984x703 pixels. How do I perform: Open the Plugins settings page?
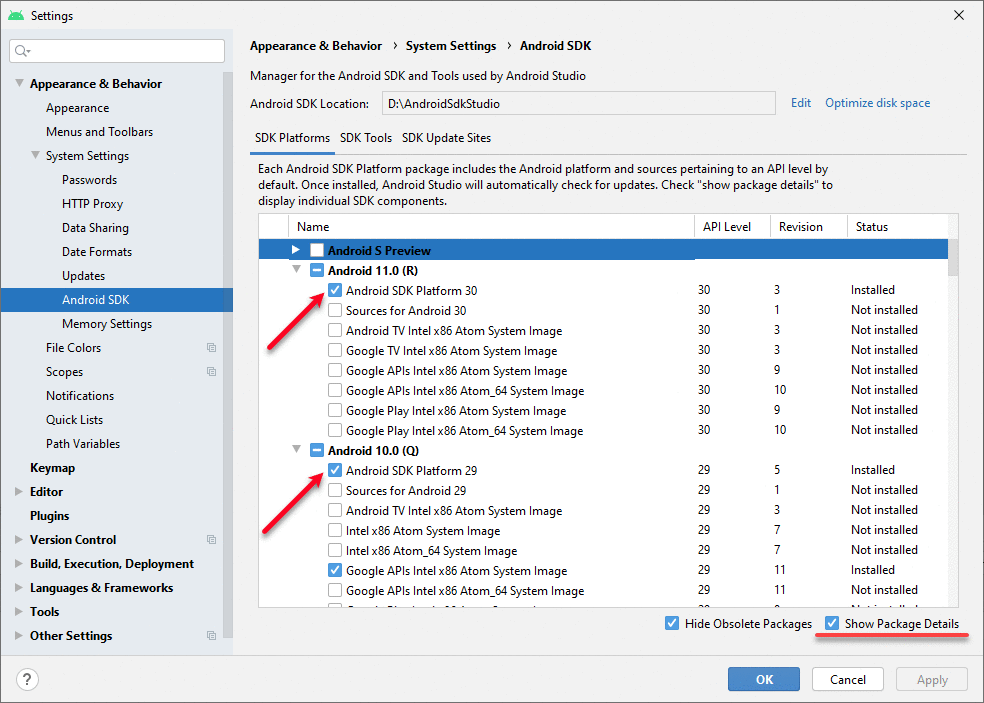pos(50,516)
